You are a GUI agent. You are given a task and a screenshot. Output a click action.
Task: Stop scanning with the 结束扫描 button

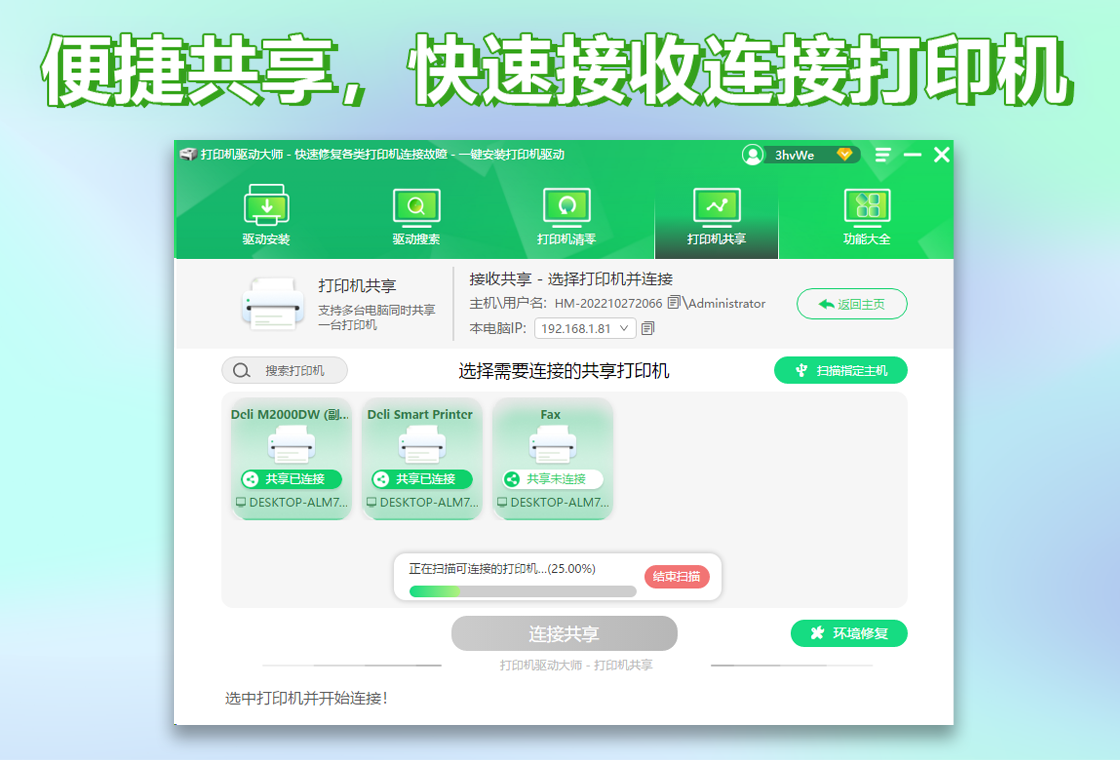(x=677, y=577)
